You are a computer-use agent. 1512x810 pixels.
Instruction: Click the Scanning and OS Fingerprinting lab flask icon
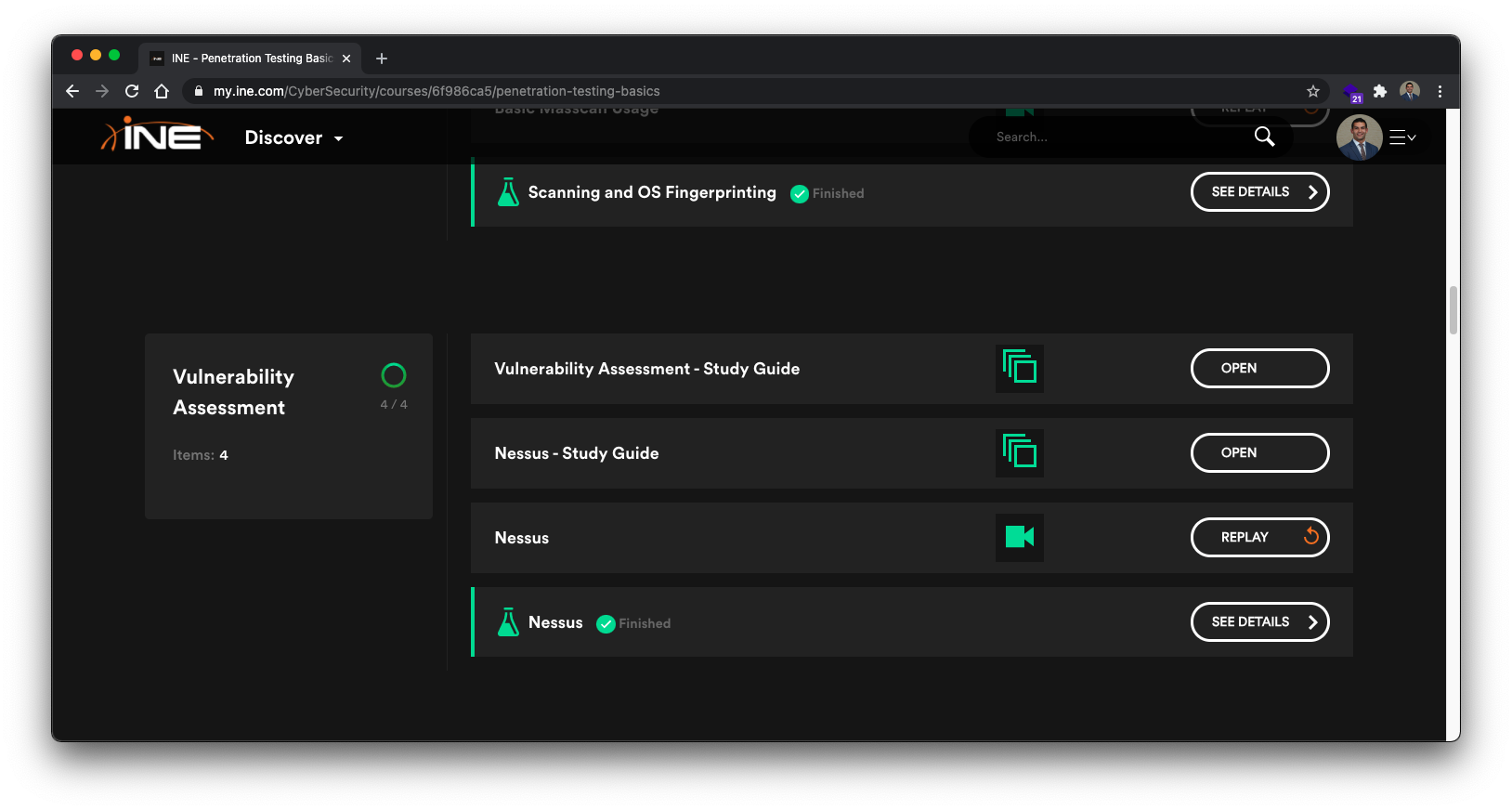tap(508, 192)
